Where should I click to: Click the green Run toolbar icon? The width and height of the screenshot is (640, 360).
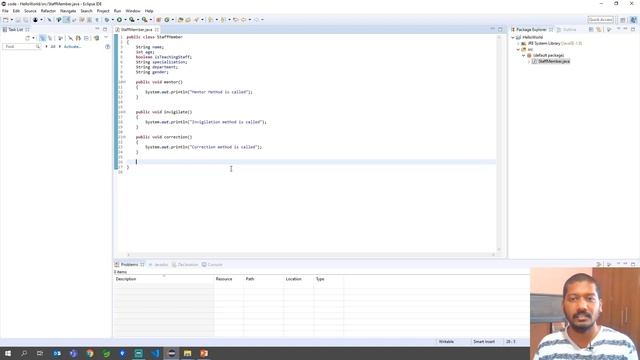click(x=119, y=20)
